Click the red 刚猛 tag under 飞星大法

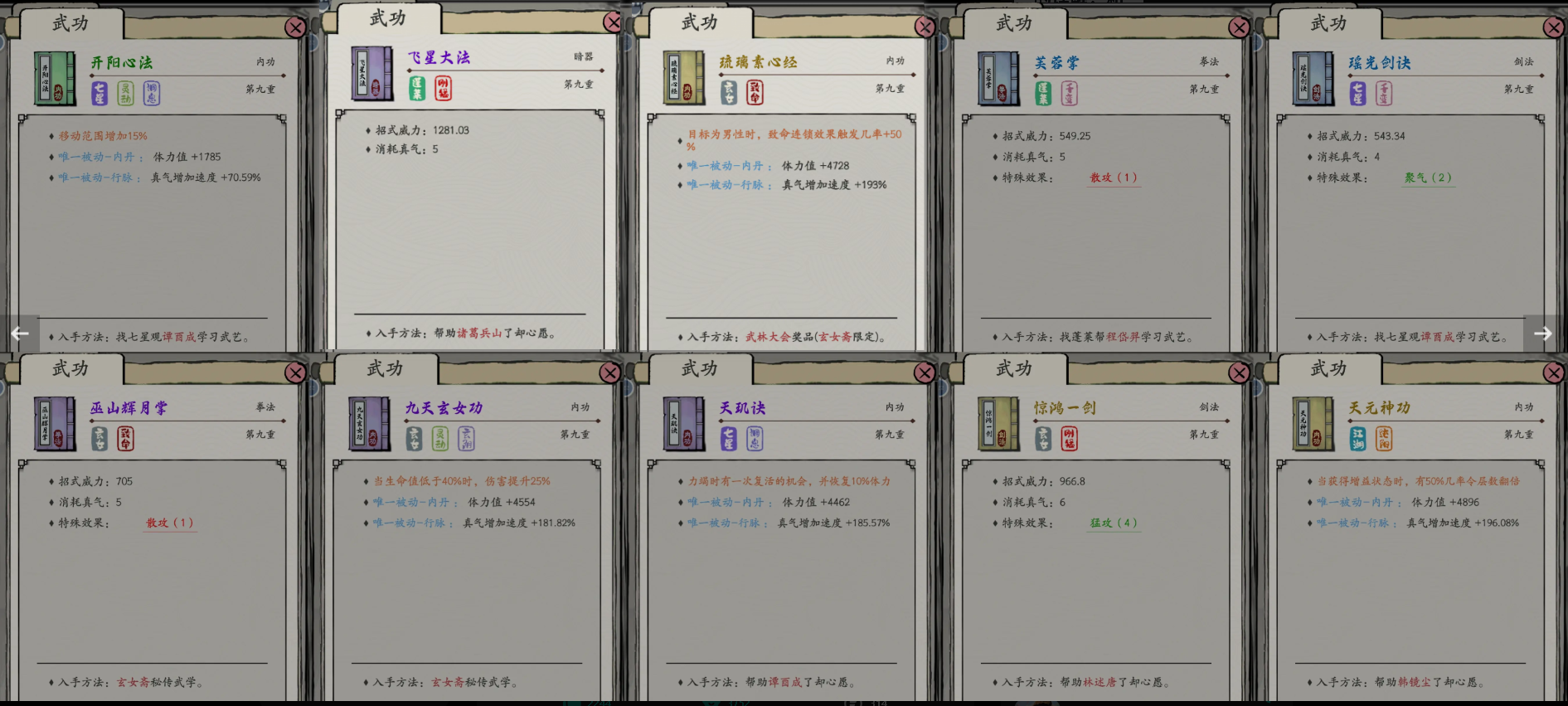click(444, 88)
